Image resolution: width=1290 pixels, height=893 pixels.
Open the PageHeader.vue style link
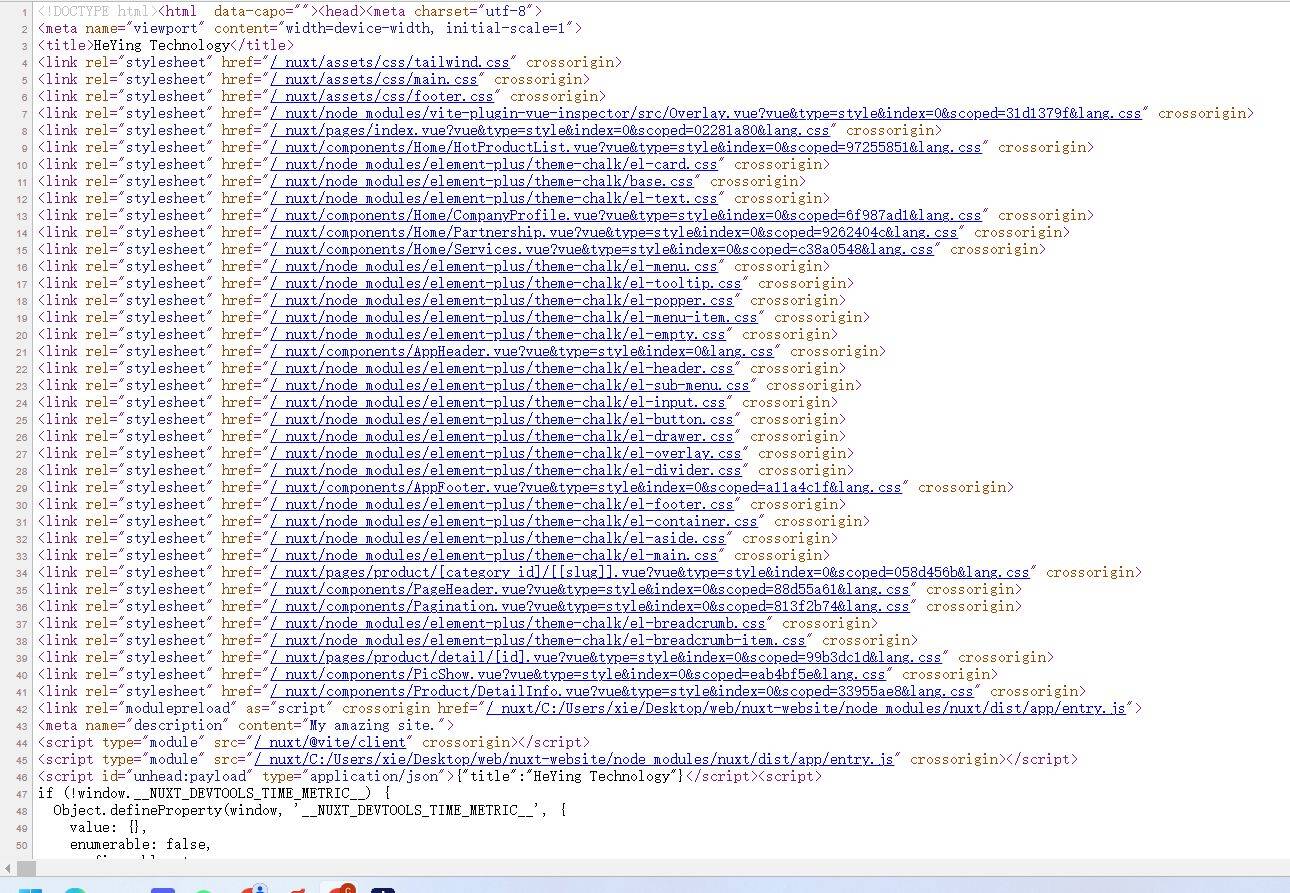(590, 589)
